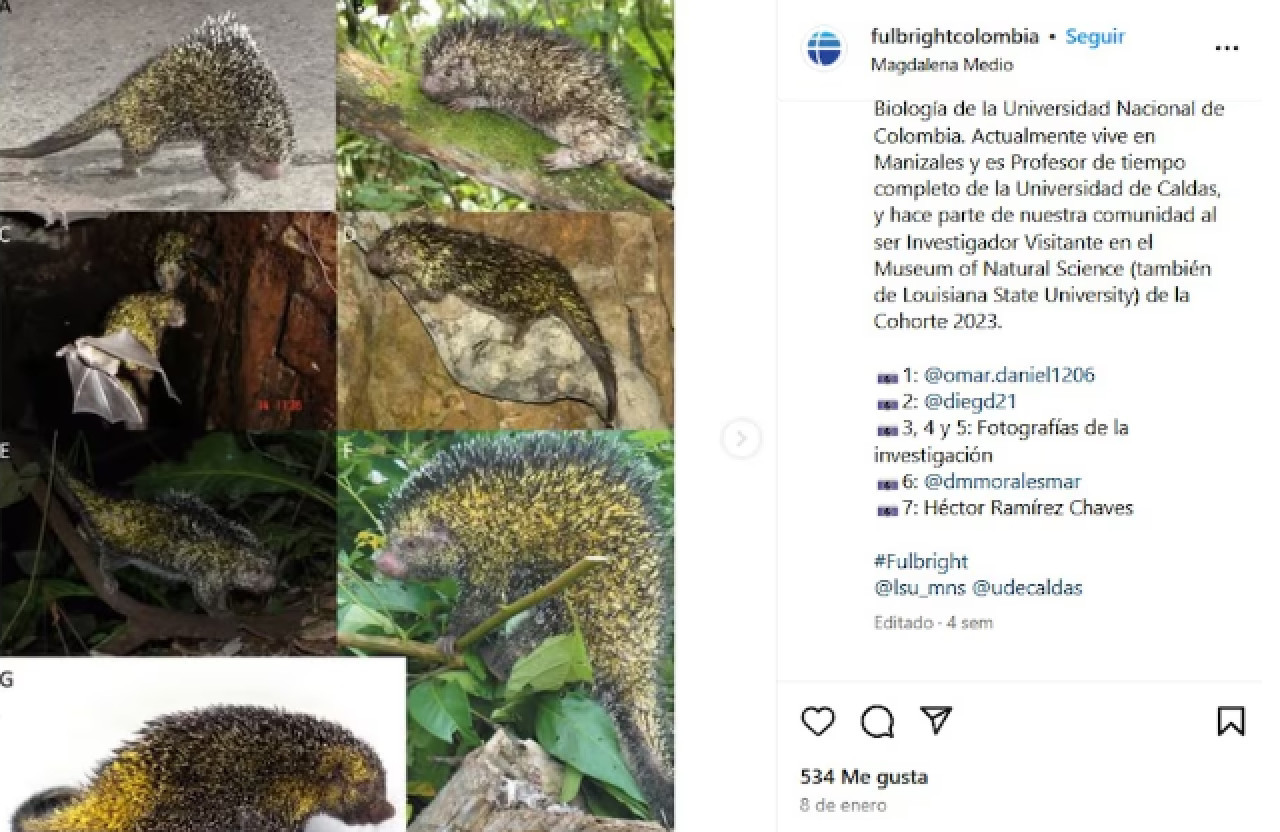Go to next carousel image arrow
The height and width of the screenshot is (832, 1280).
tap(741, 438)
